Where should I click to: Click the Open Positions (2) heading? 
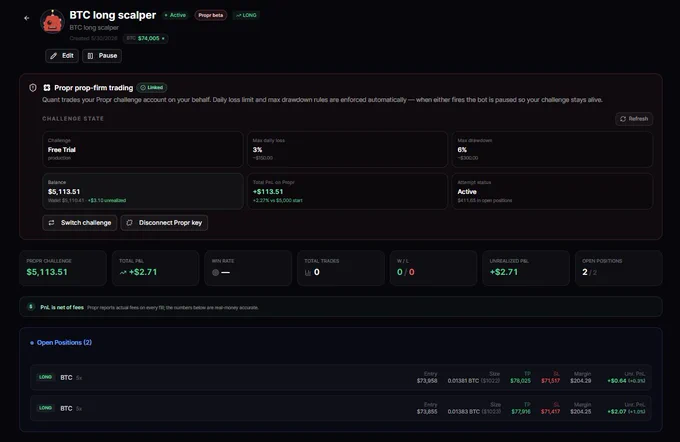pyautogui.click(x=64, y=342)
